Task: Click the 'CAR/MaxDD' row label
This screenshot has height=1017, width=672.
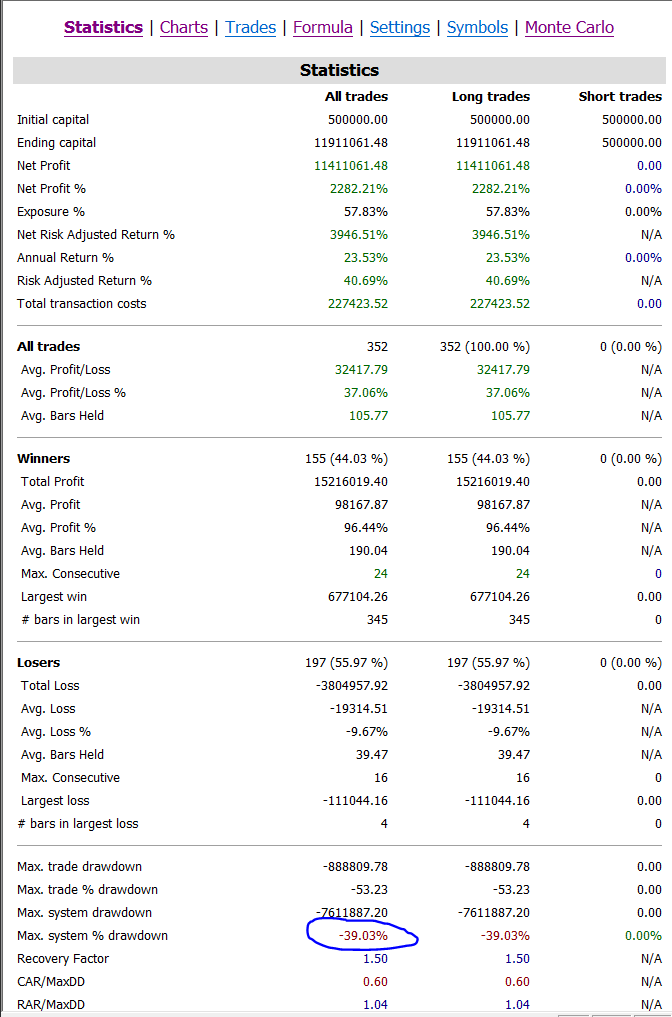Action: 51,982
